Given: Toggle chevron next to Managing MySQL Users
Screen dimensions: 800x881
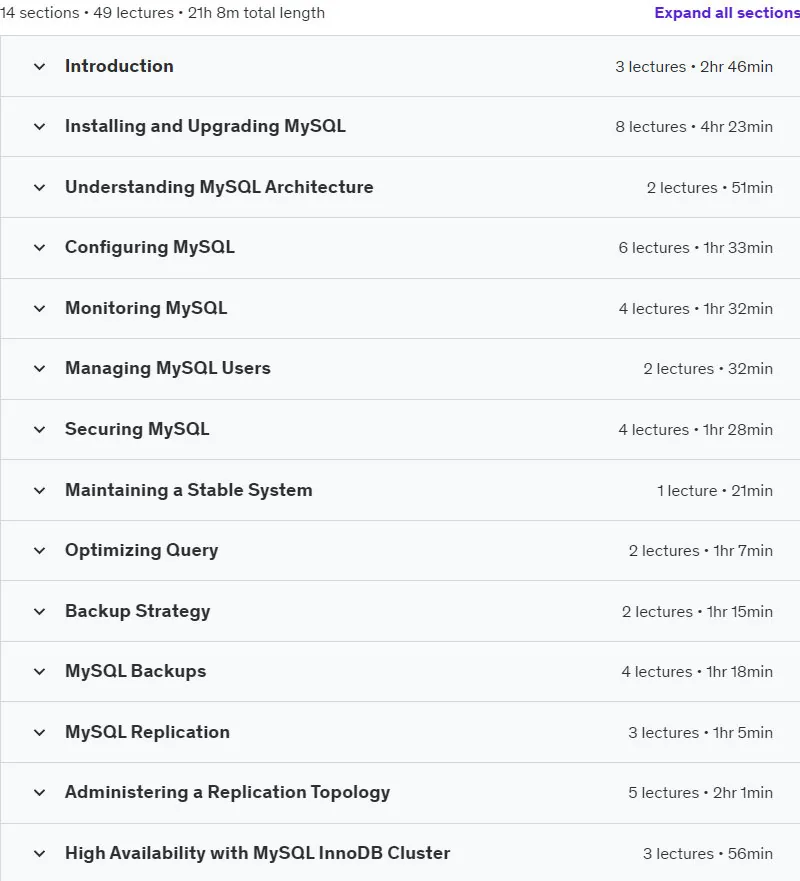Looking at the screenshot, I should click(39, 369).
